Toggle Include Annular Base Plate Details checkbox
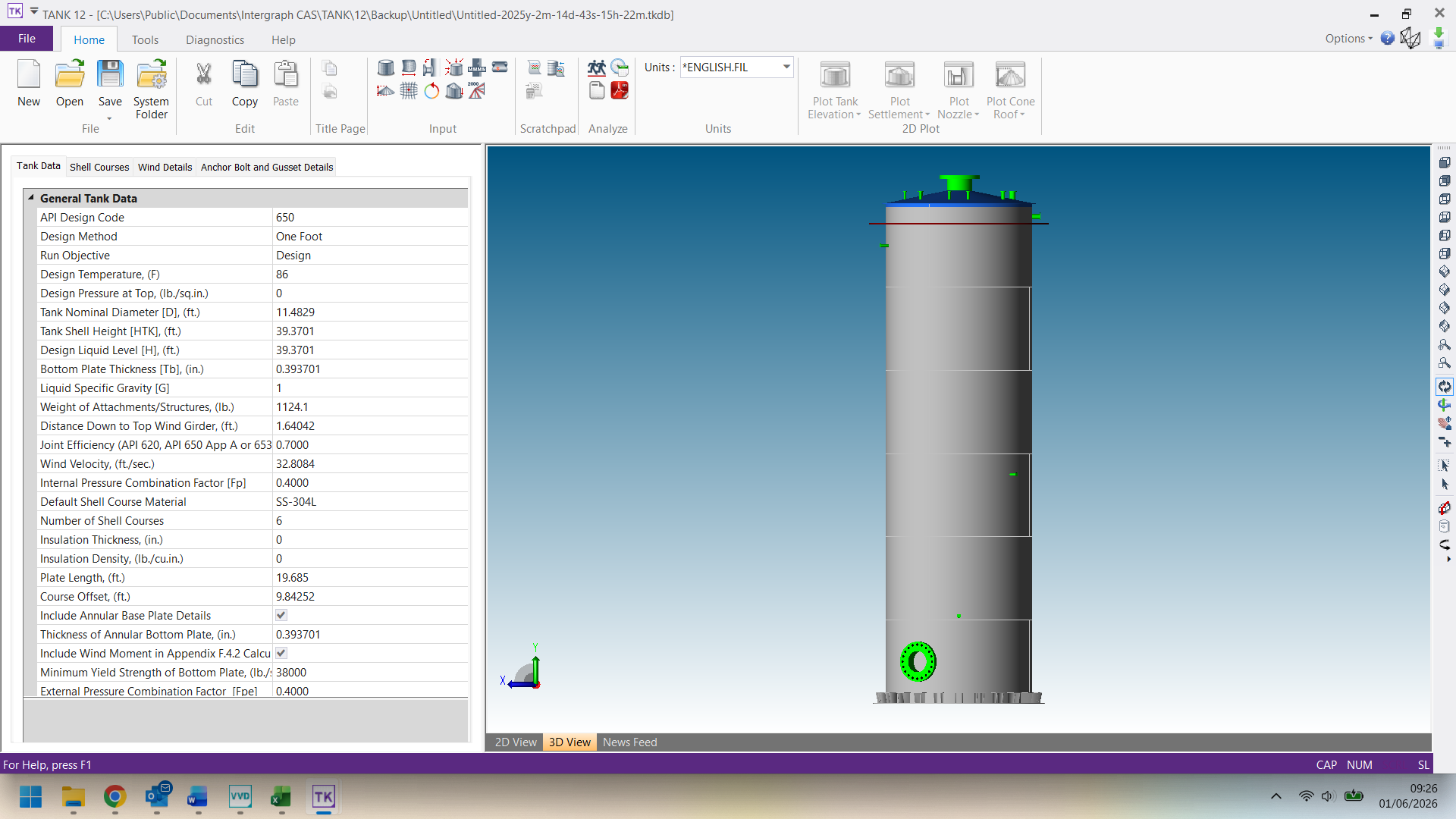The image size is (1456, 819). (x=281, y=615)
